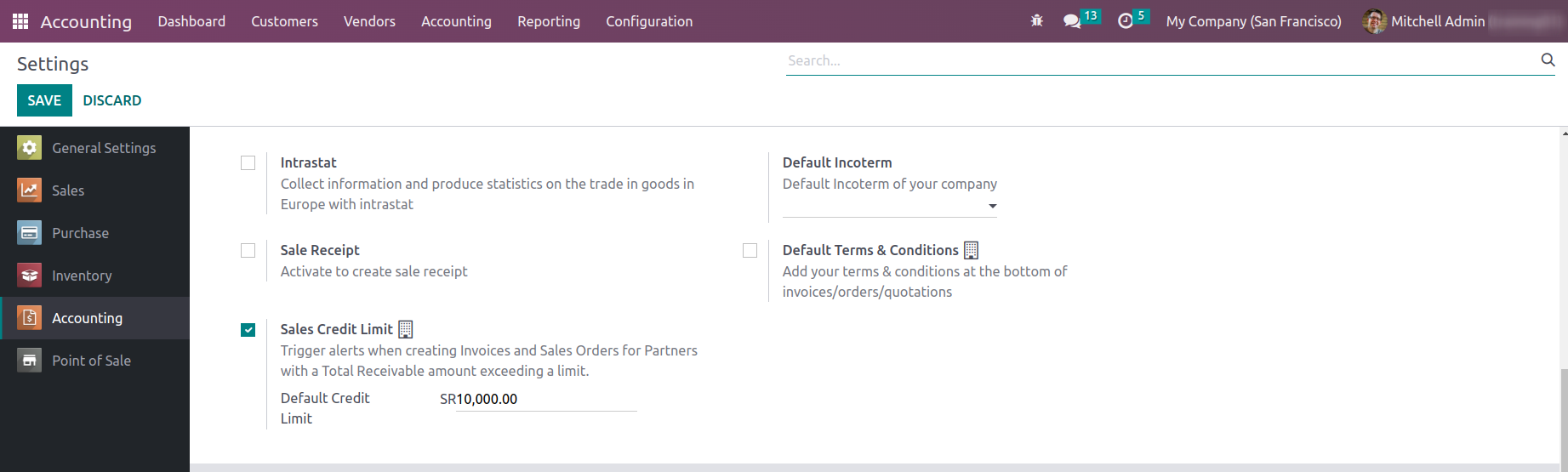Click the Intrastat heading text

[x=308, y=162]
